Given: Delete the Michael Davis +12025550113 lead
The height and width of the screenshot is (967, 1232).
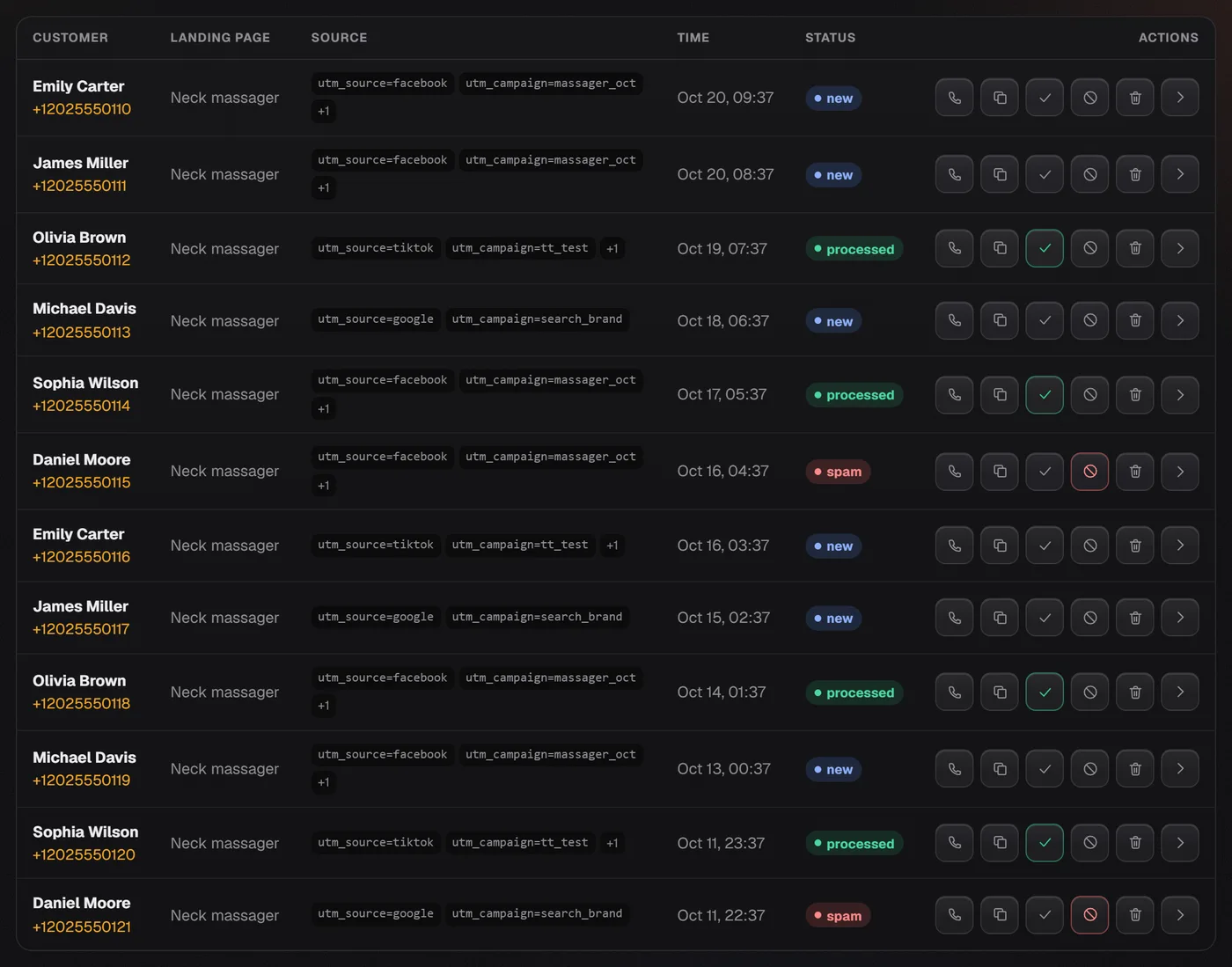Looking at the screenshot, I should click(1135, 320).
